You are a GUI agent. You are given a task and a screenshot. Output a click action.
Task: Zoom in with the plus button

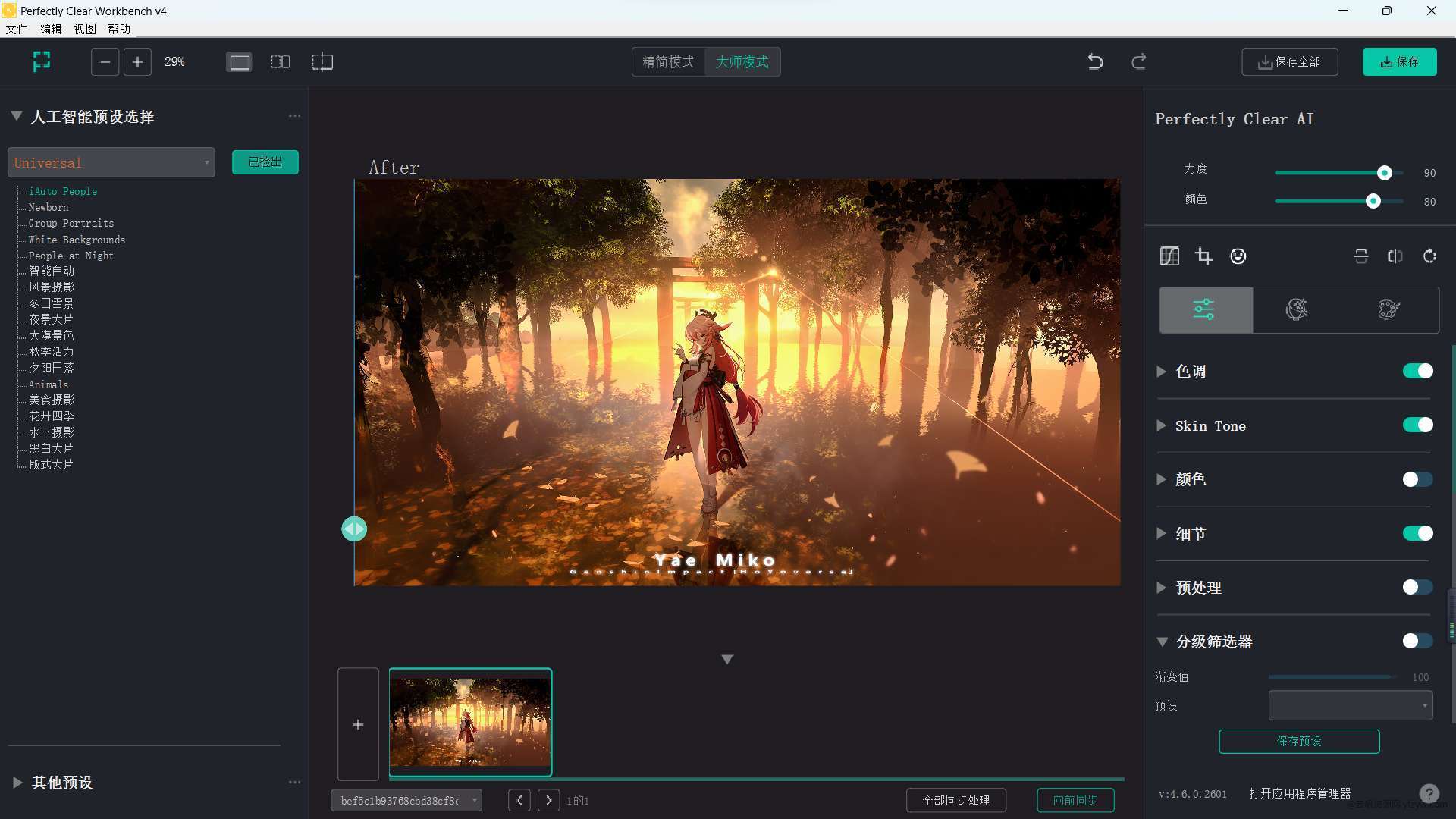pyautogui.click(x=137, y=61)
